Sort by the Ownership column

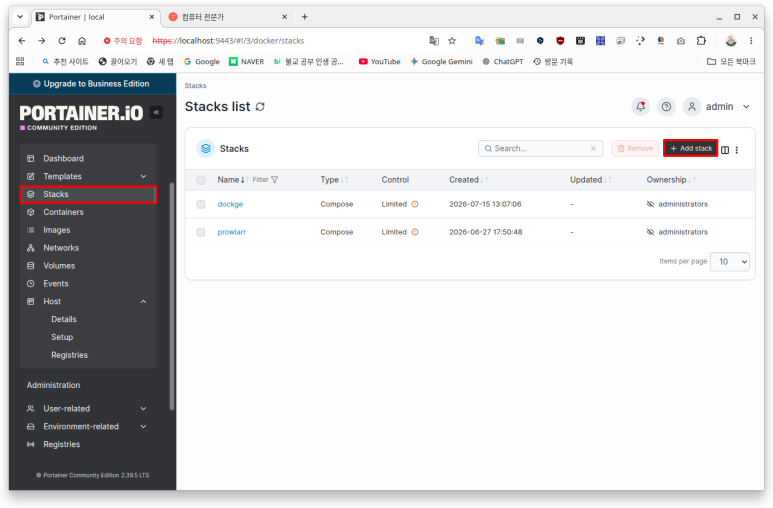[x=671, y=180]
